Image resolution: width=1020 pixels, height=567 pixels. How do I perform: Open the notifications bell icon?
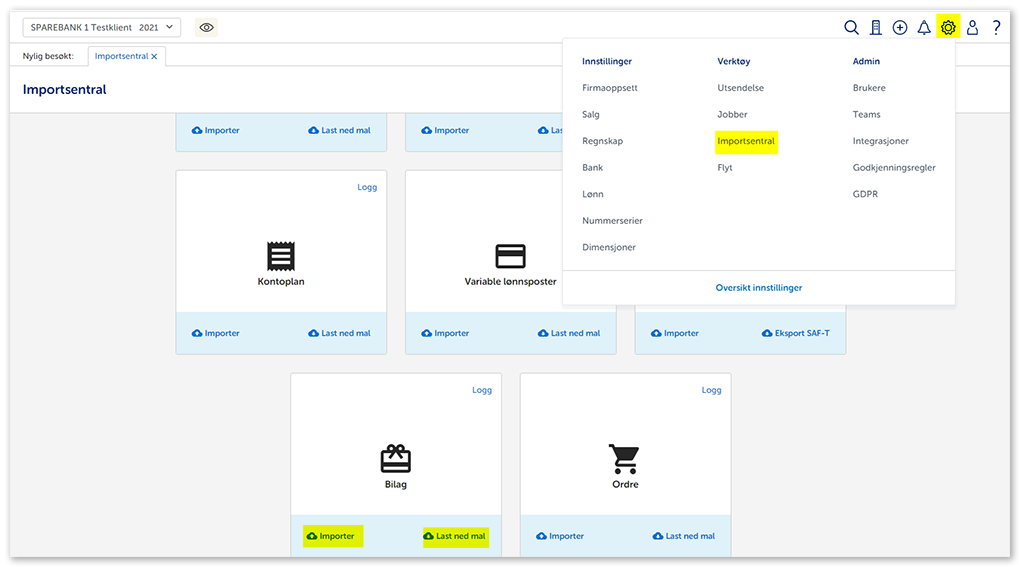pyautogui.click(x=924, y=28)
